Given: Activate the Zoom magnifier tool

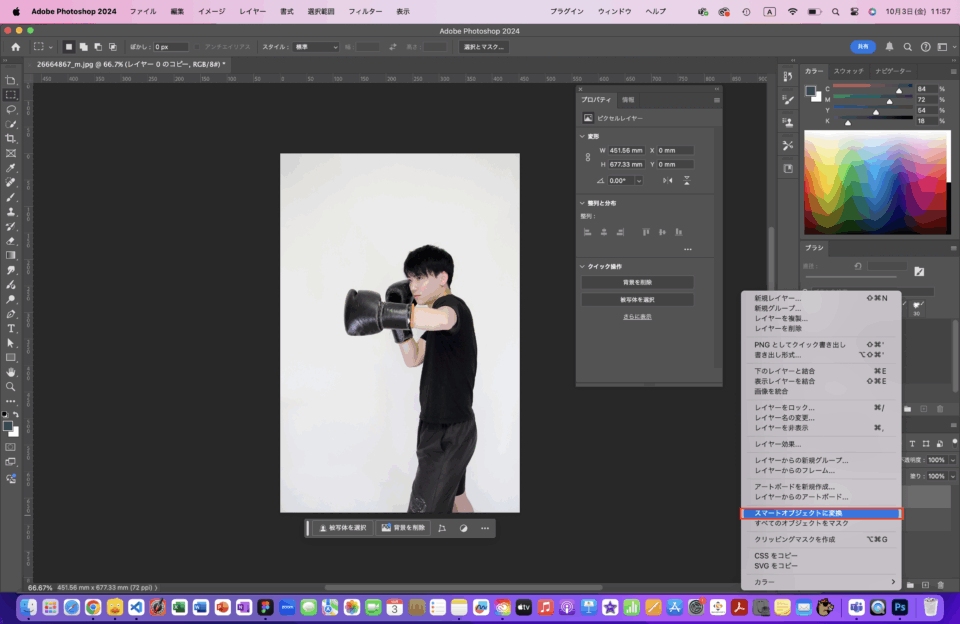Looking at the screenshot, I should point(11,386).
